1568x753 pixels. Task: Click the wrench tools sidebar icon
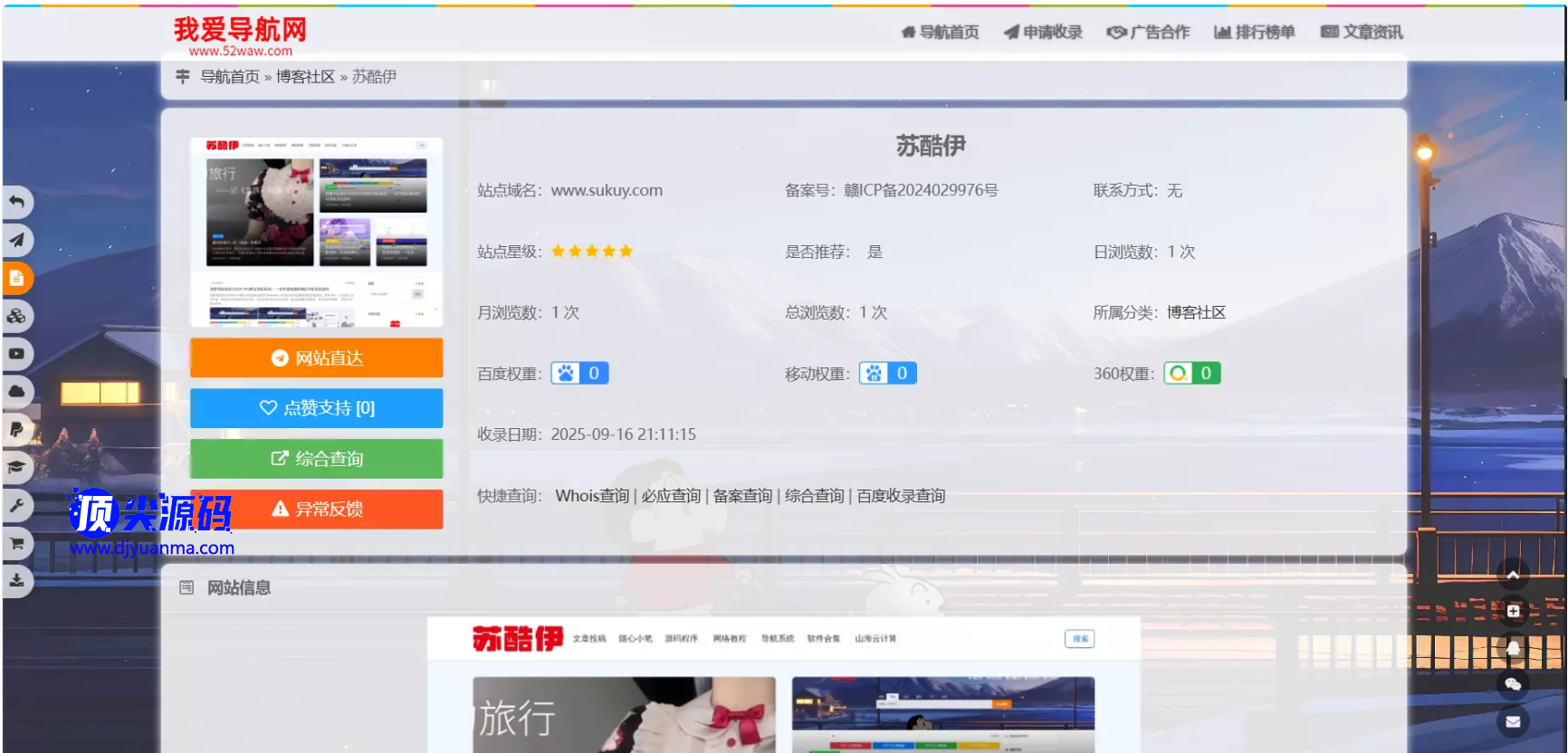(x=16, y=505)
